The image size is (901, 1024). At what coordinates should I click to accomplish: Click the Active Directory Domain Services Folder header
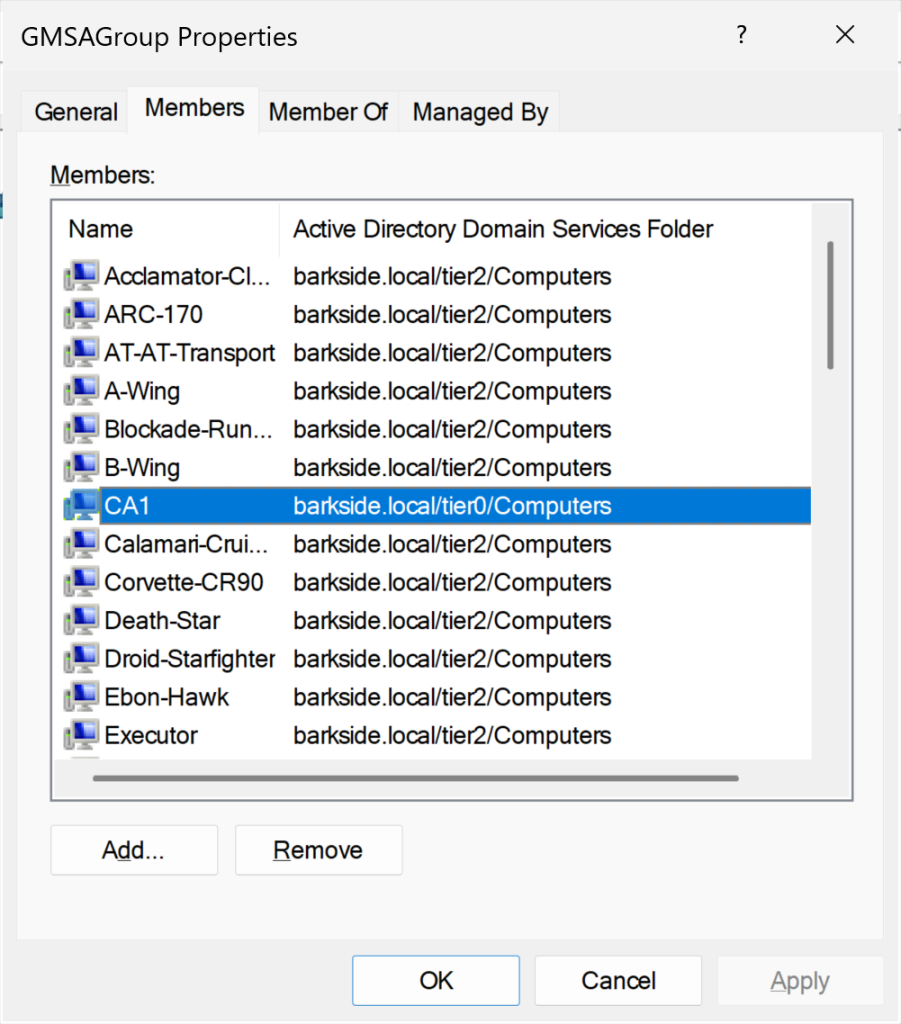tap(503, 229)
